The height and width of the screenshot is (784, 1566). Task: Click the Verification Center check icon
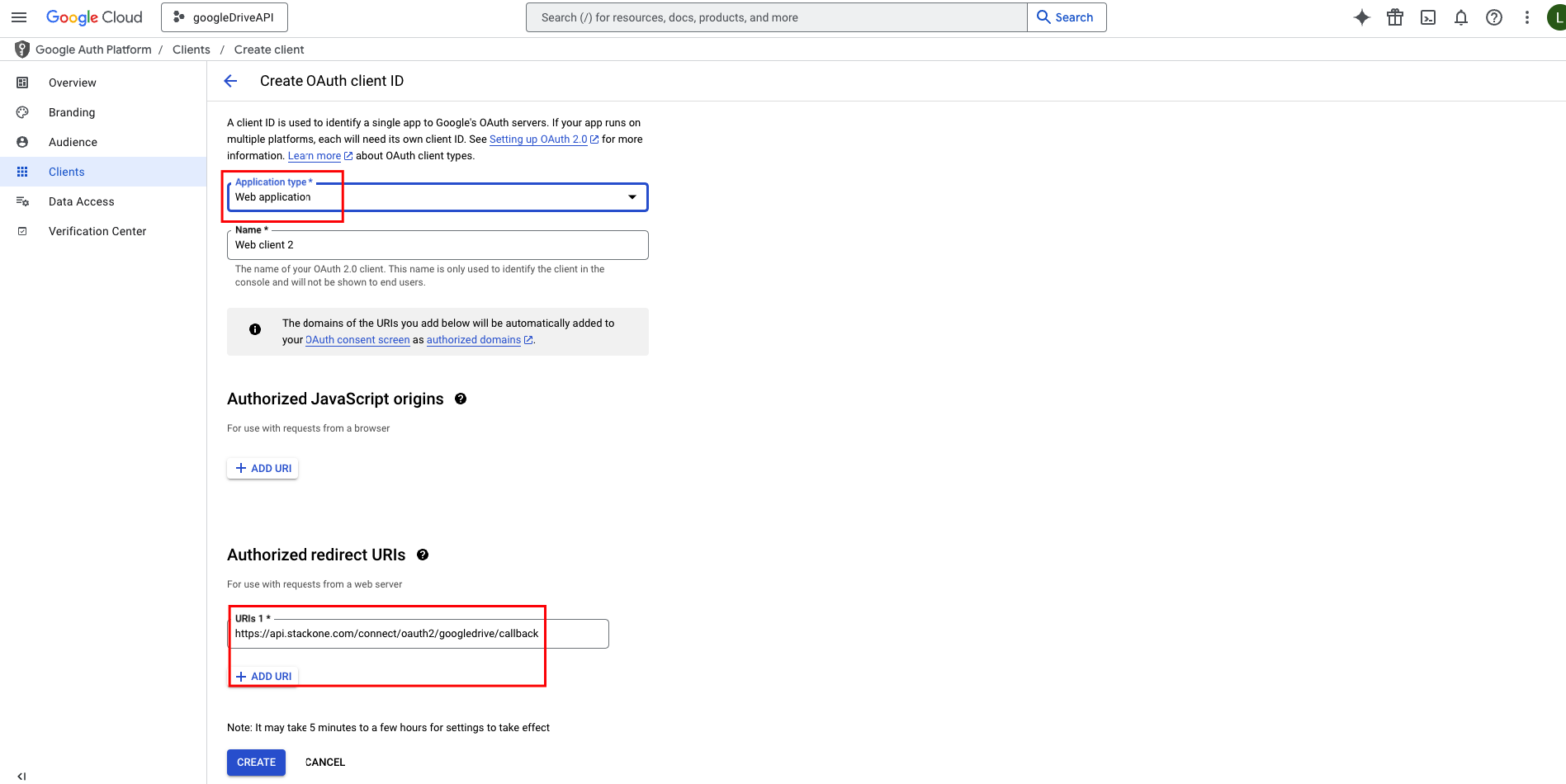[22, 231]
